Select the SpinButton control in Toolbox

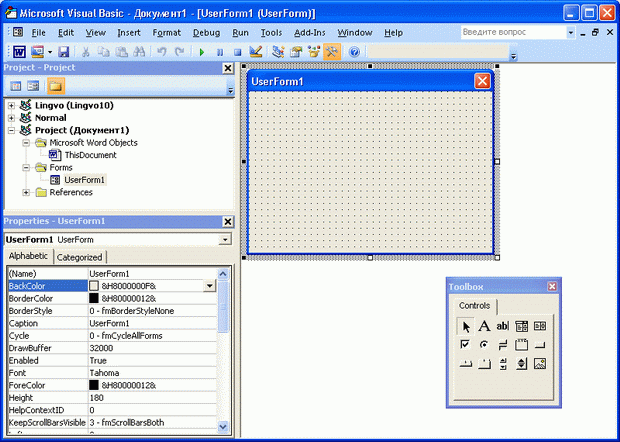[x=522, y=364]
